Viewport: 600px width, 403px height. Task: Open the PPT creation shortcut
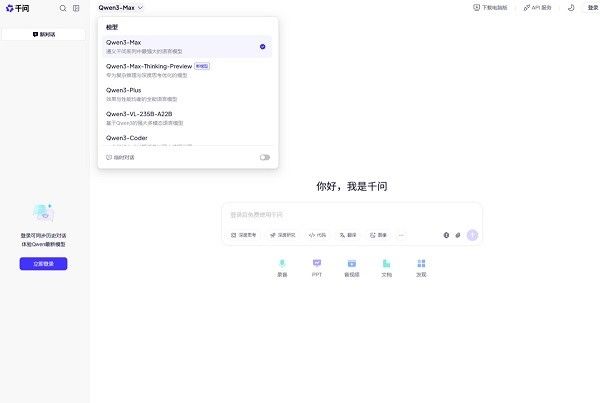317,268
